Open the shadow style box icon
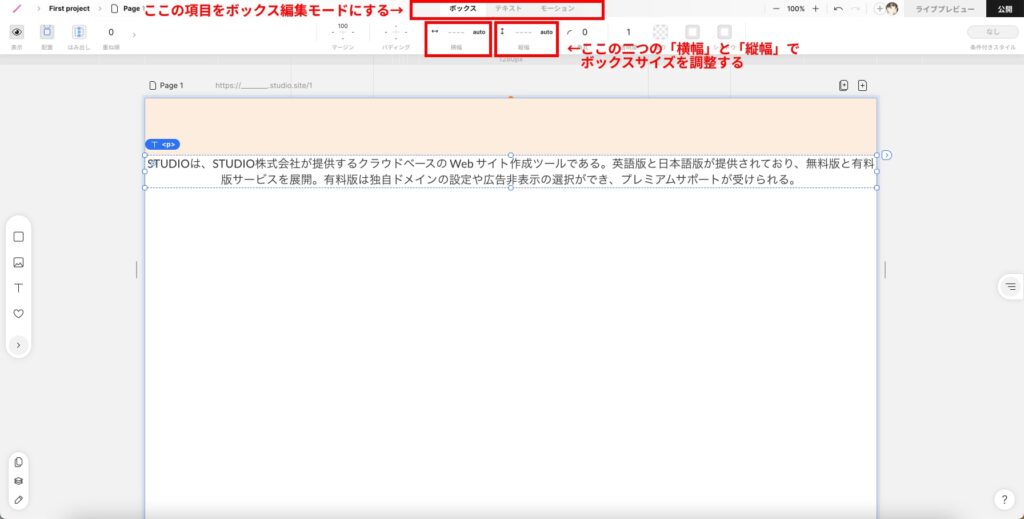 (x=724, y=32)
